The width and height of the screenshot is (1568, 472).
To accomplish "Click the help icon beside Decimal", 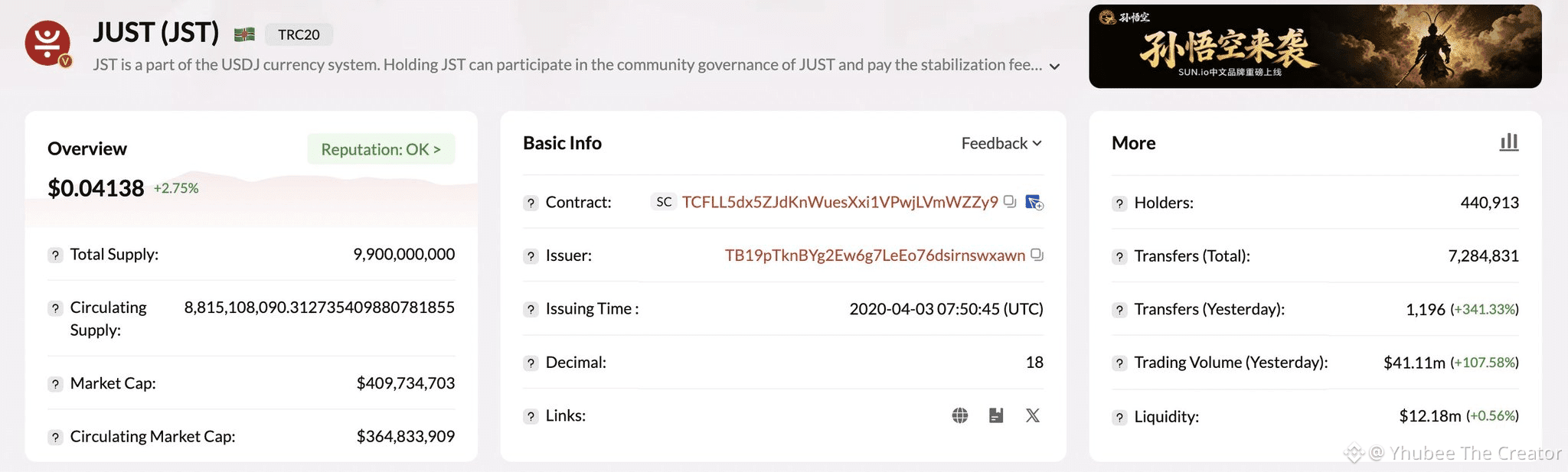I will coord(531,363).
